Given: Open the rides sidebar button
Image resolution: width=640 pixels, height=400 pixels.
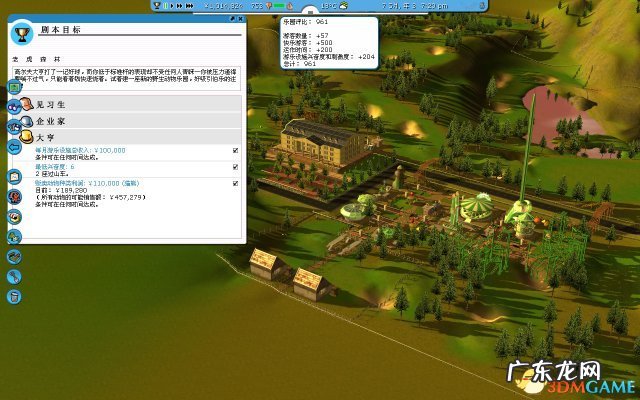Looking at the screenshot, I should 14,197.
